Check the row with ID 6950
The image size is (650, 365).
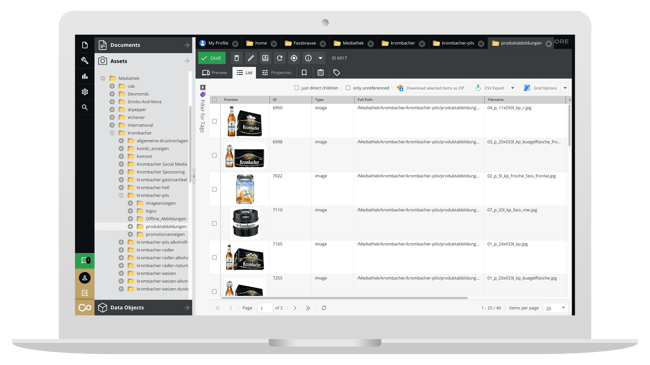[214, 121]
